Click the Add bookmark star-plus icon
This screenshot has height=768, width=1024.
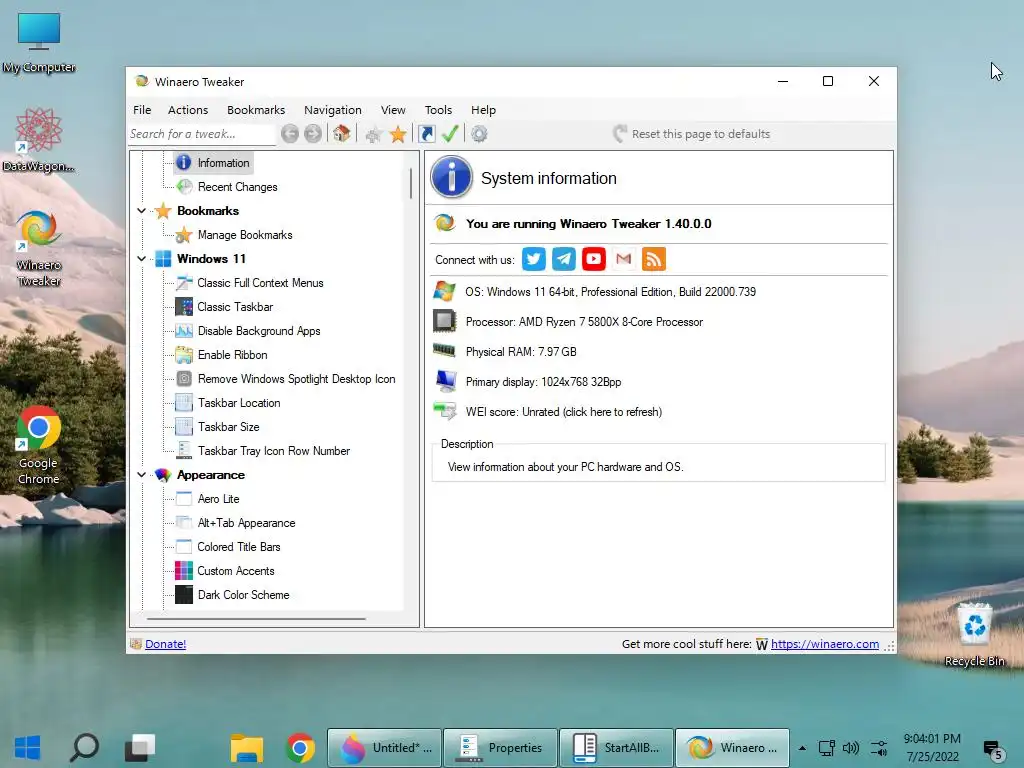point(374,135)
